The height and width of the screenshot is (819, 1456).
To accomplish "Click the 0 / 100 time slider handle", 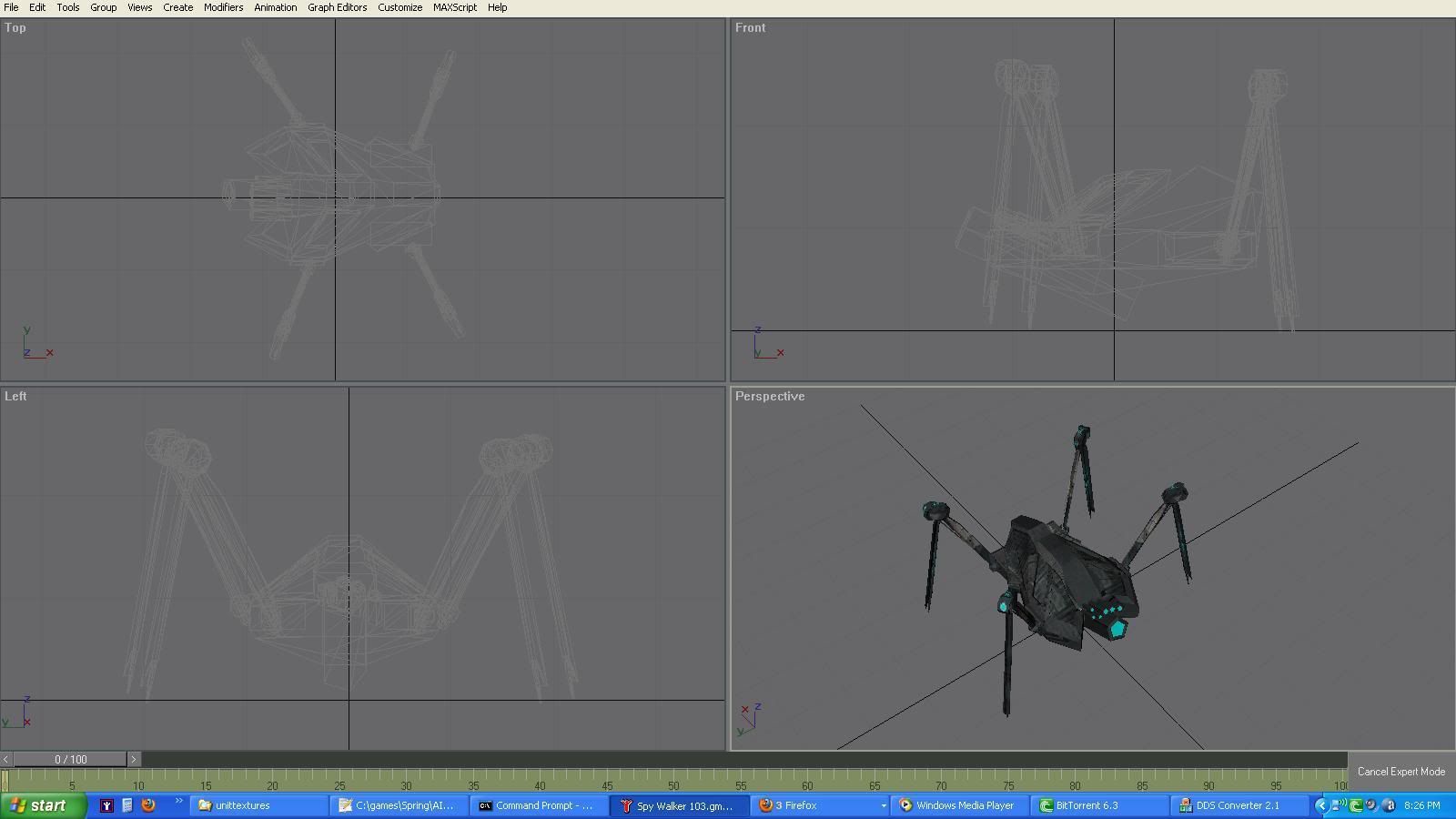I will 70,759.
